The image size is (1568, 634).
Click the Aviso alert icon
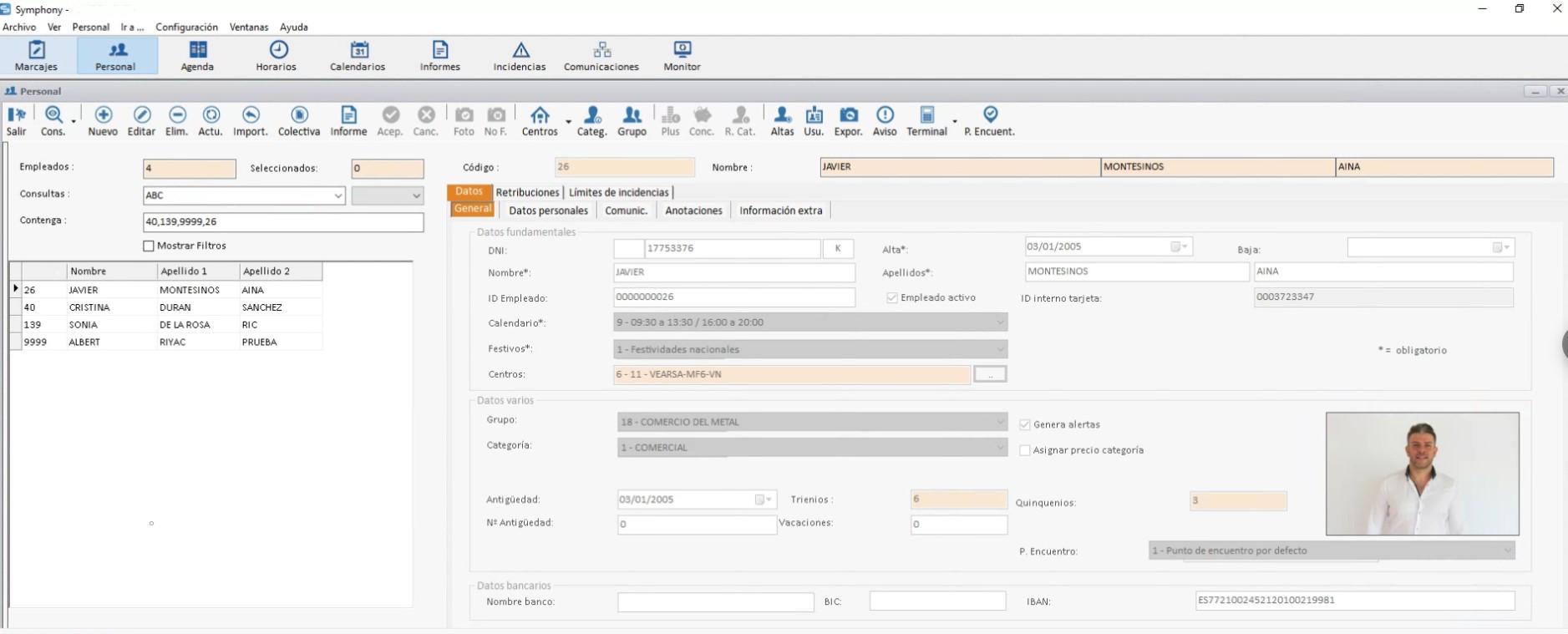coord(885,114)
